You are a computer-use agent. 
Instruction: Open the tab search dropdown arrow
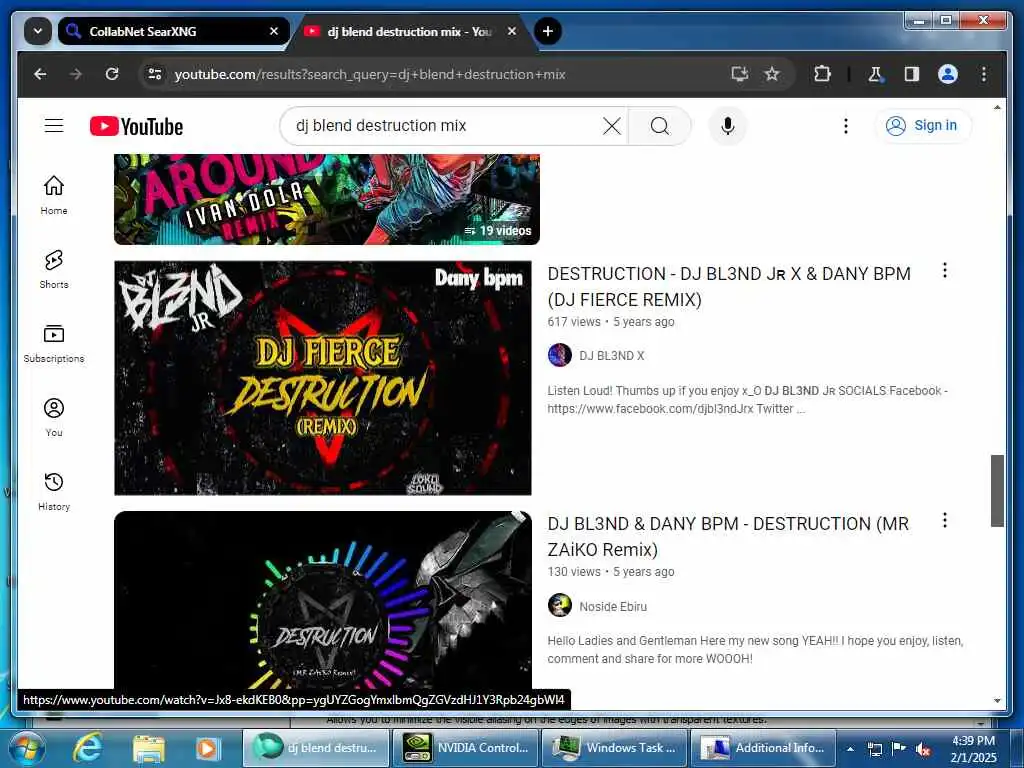pyautogui.click(x=38, y=31)
